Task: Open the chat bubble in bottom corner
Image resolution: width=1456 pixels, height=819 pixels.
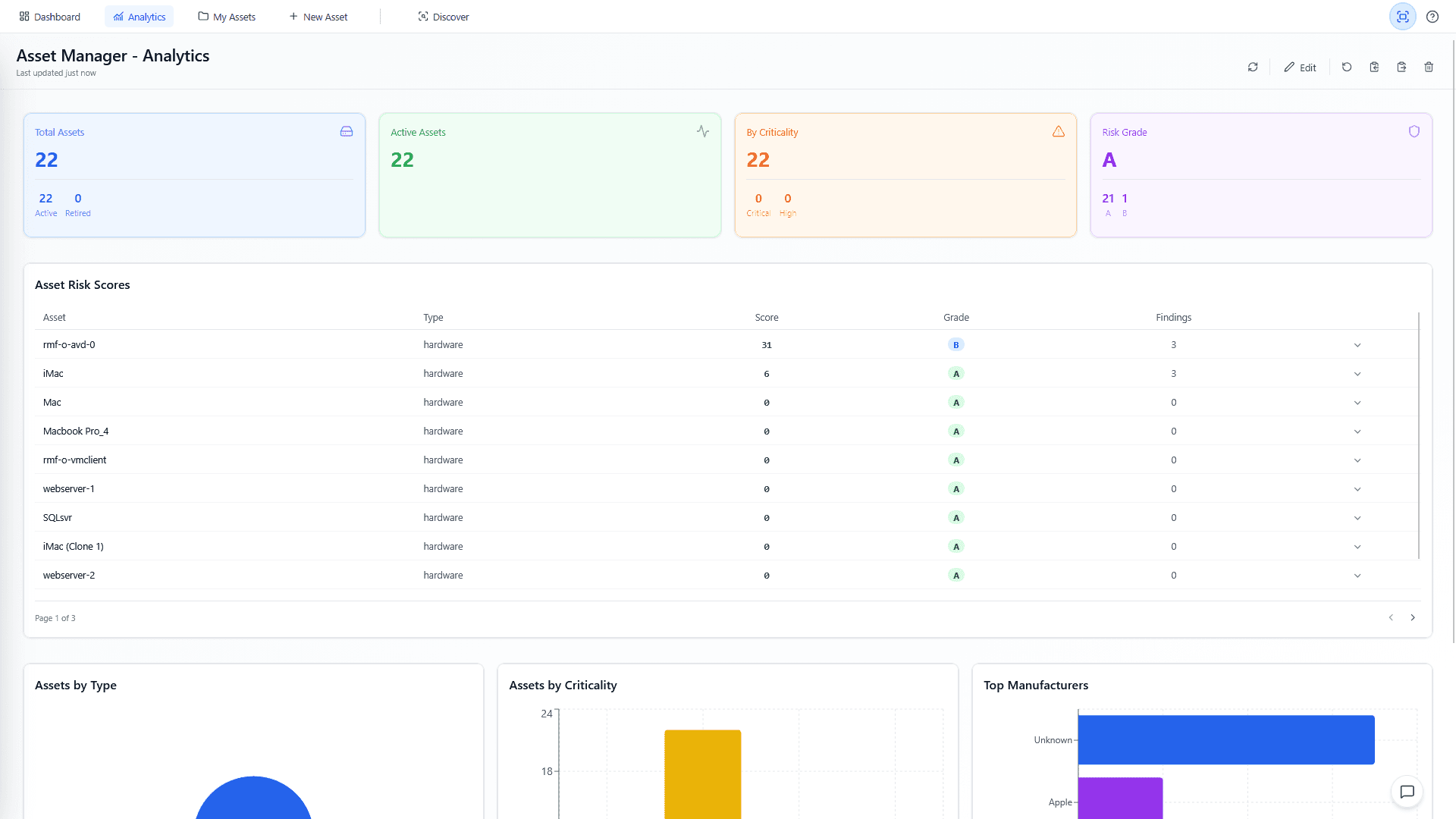Action: (1407, 792)
